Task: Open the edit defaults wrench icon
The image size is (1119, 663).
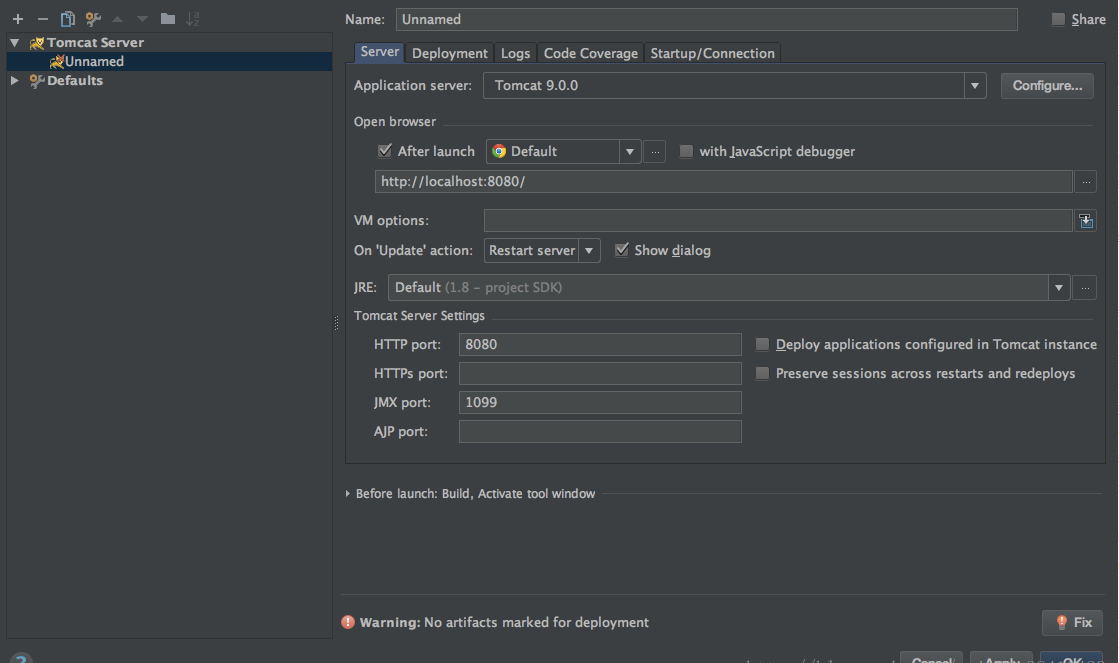Action: pyautogui.click(x=93, y=19)
